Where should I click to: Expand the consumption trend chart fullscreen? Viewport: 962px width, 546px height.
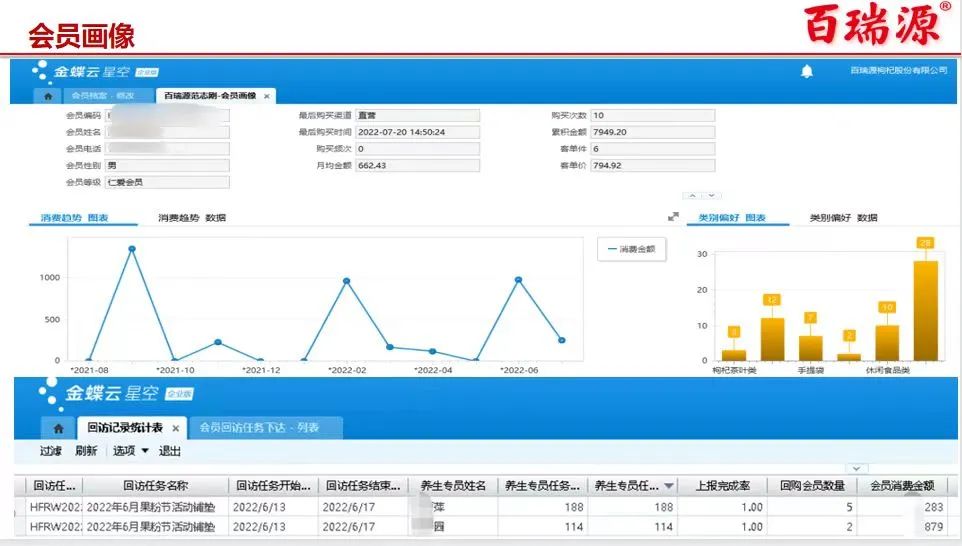tap(673, 217)
